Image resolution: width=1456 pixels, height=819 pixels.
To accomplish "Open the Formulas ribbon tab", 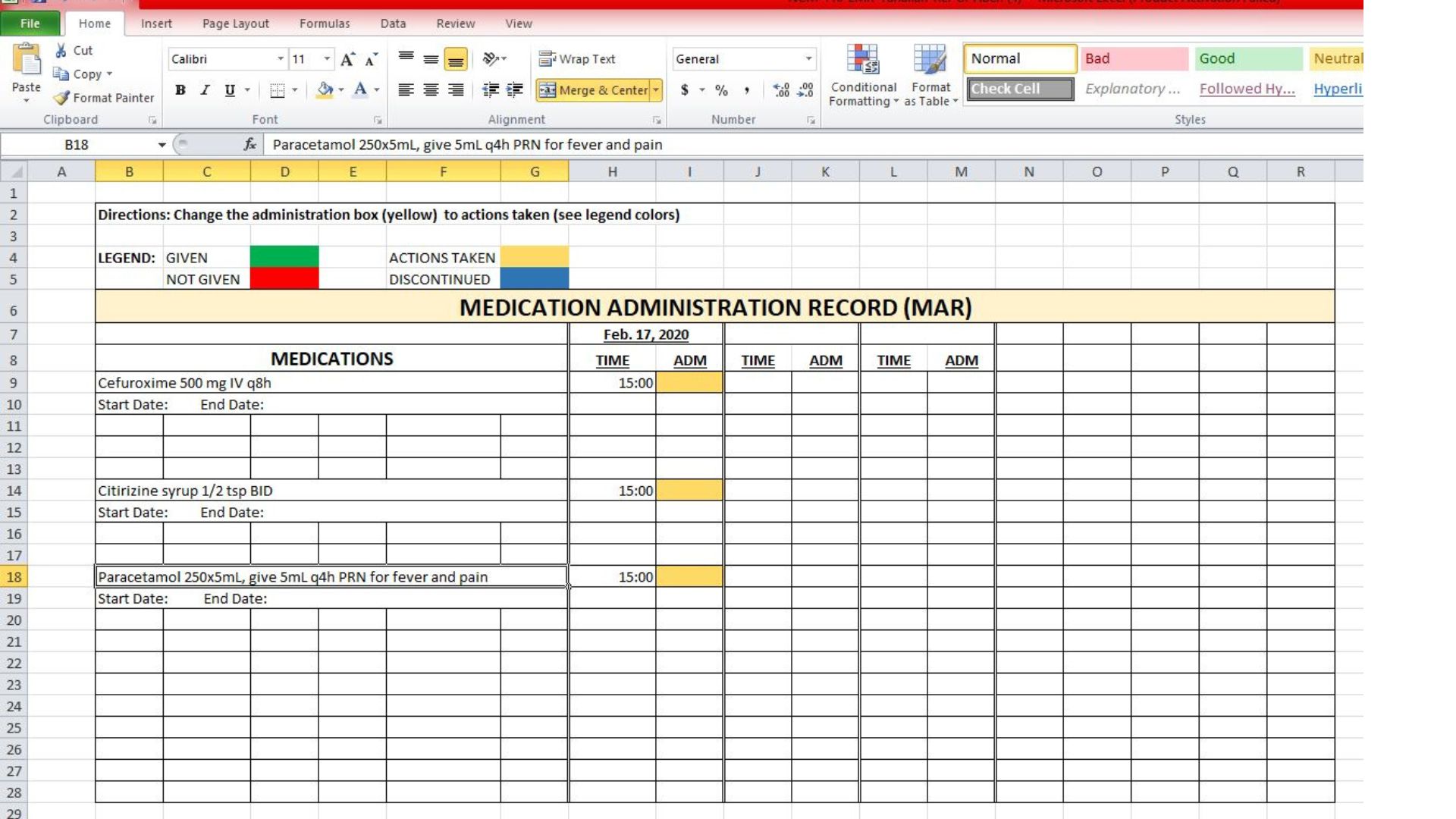I will (x=325, y=24).
